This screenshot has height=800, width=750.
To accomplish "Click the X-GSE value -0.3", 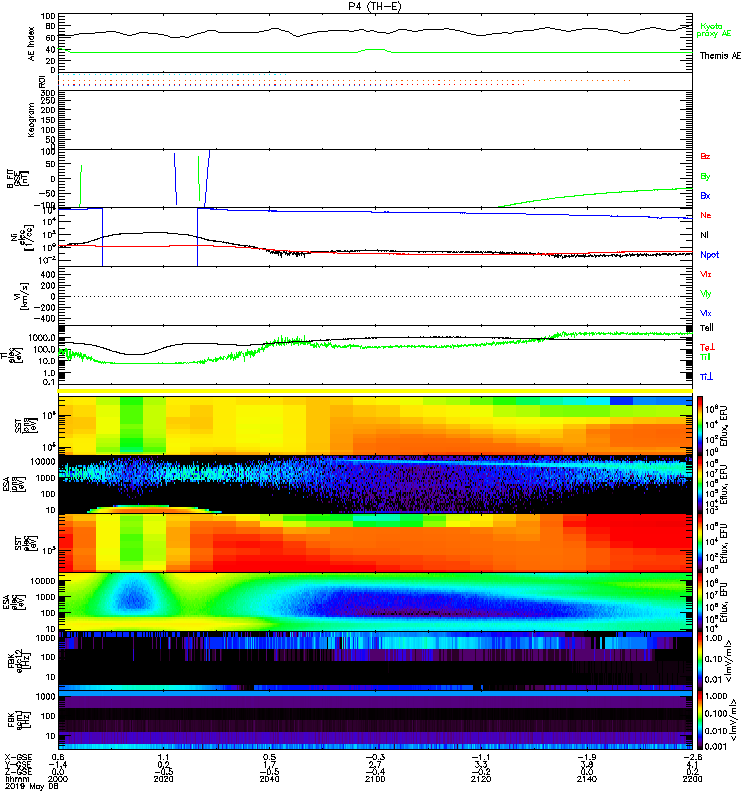I will (x=375, y=757).
